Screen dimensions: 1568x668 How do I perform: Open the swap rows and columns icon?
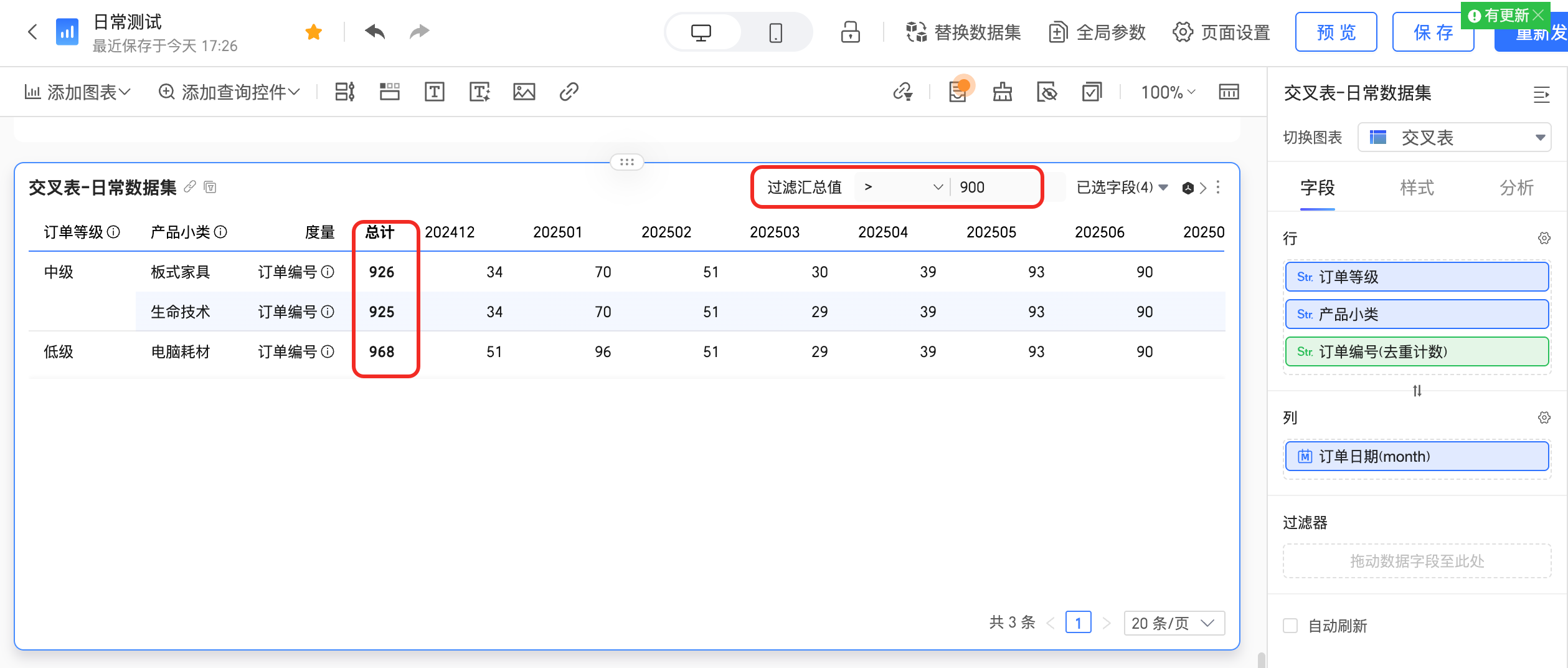(x=1417, y=391)
